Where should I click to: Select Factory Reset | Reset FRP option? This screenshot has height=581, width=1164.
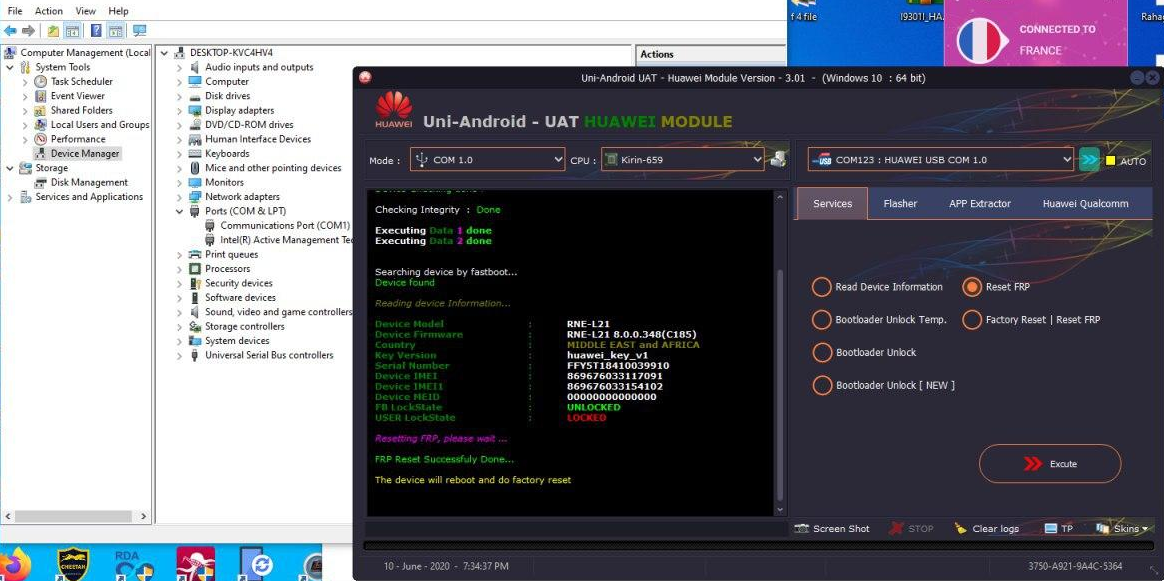click(x=1031, y=320)
